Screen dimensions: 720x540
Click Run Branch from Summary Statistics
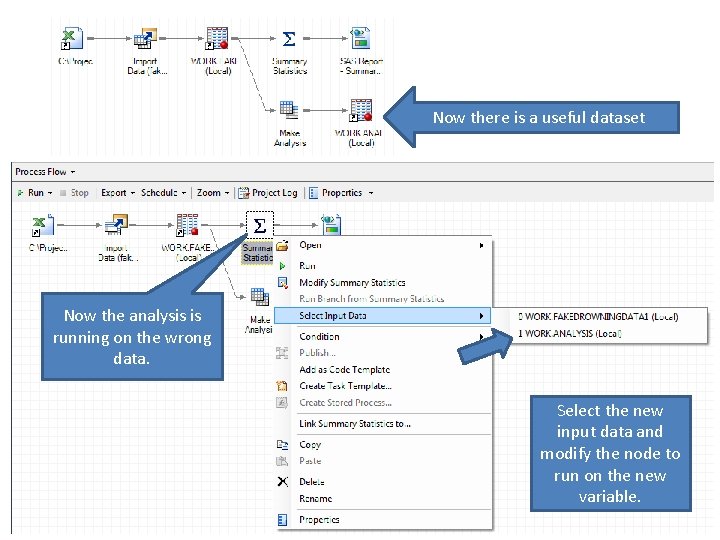click(x=371, y=298)
